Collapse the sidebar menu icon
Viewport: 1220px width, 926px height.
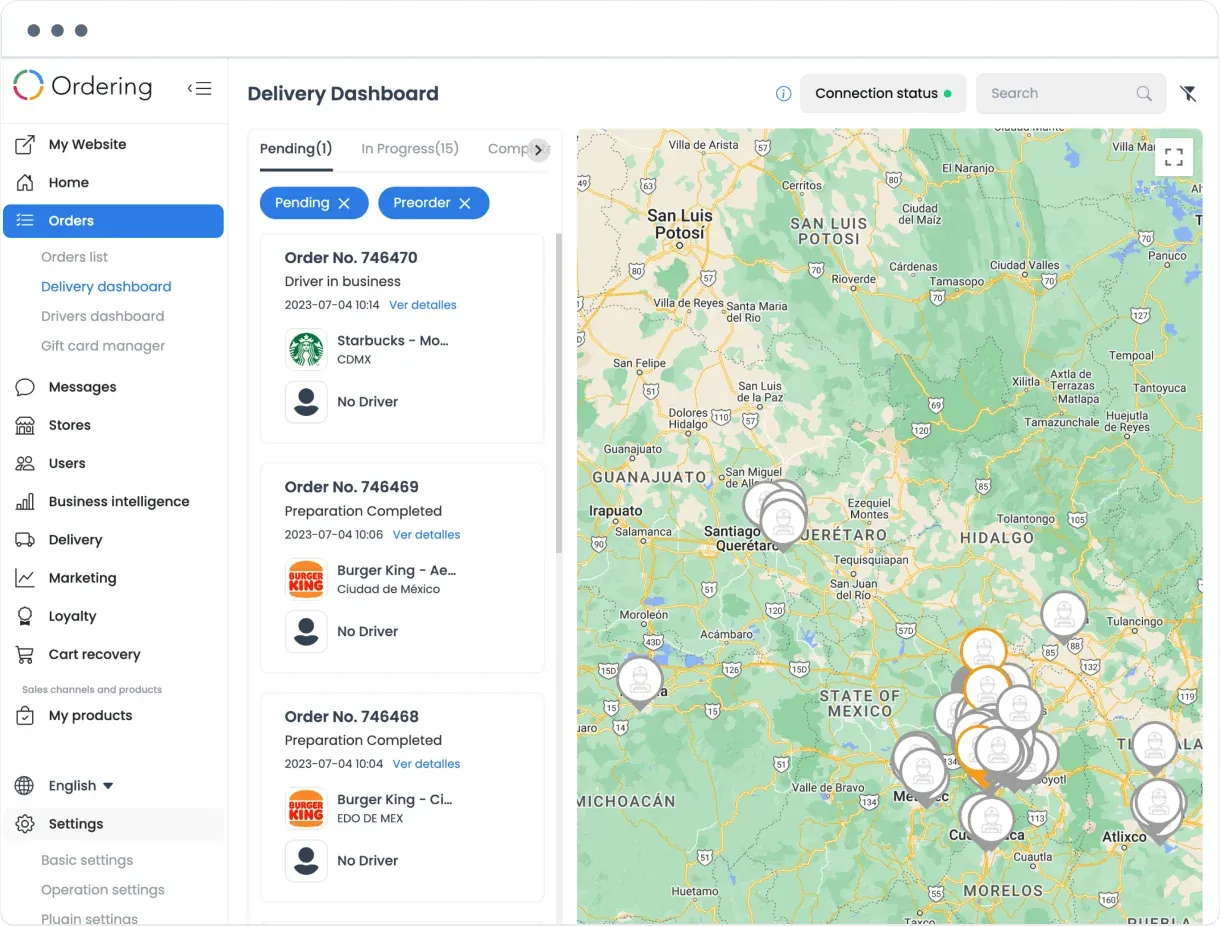coord(199,88)
